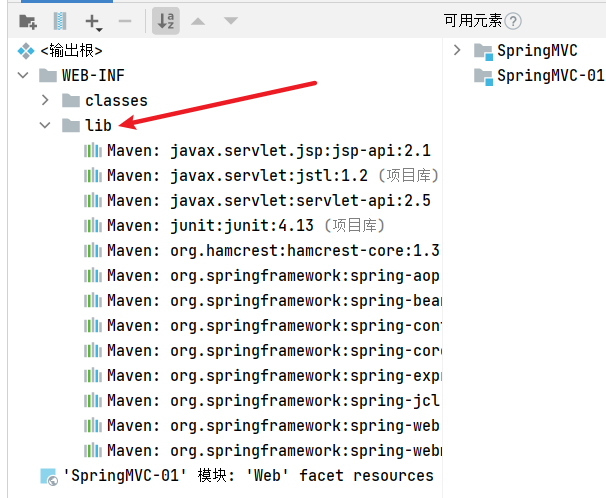This screenshot has height=498, width=606.
Task: Click the lib folder icon
Action: [x=71, y=125]
